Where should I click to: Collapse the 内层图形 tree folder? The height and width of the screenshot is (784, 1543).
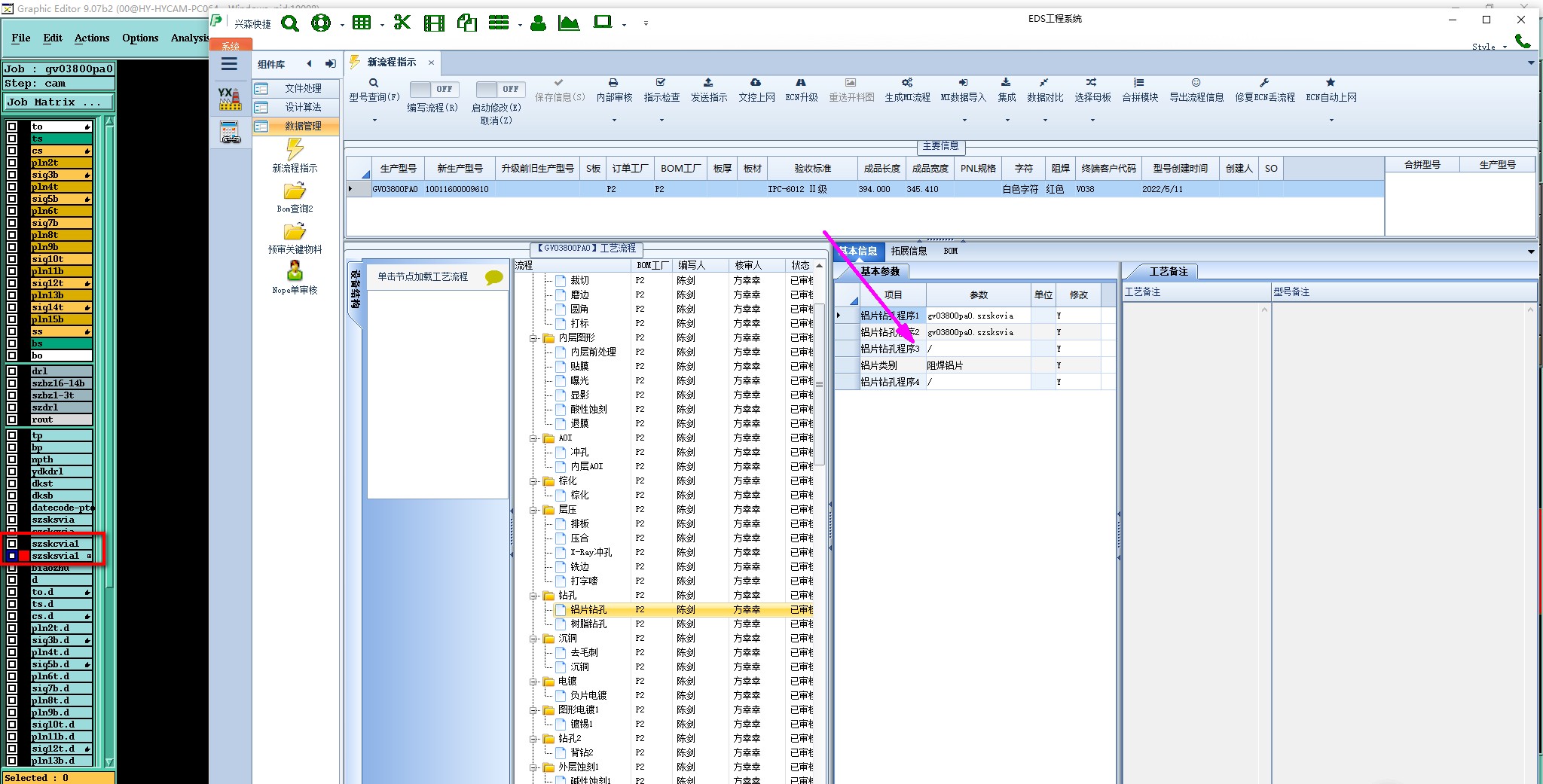click(x=533, y=338)
